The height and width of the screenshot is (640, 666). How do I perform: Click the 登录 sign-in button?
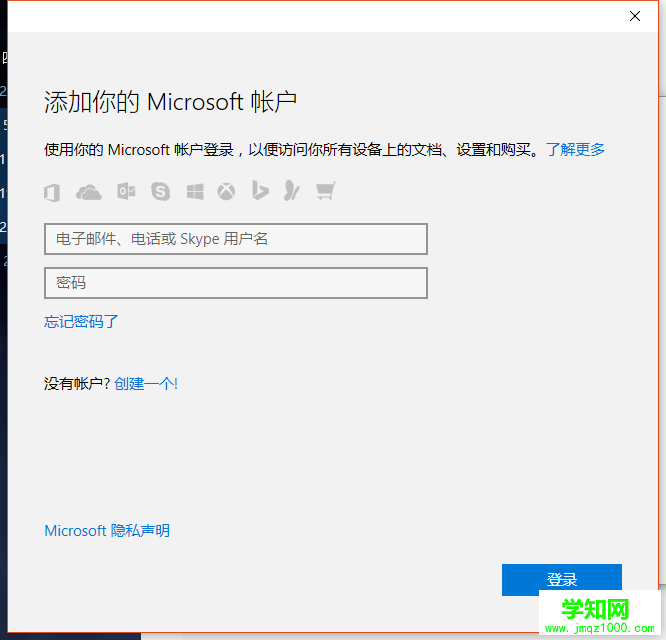click(562, 579)
